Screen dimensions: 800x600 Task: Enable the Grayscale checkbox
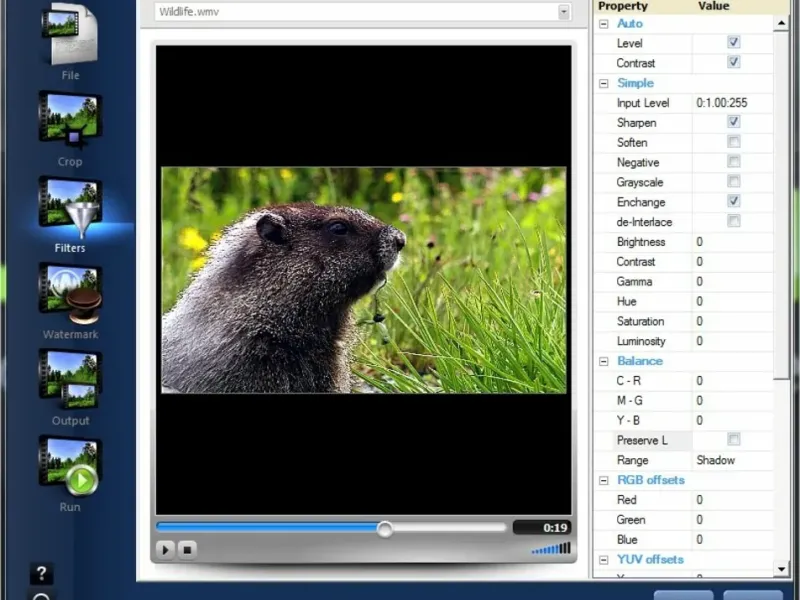(733, 182)
